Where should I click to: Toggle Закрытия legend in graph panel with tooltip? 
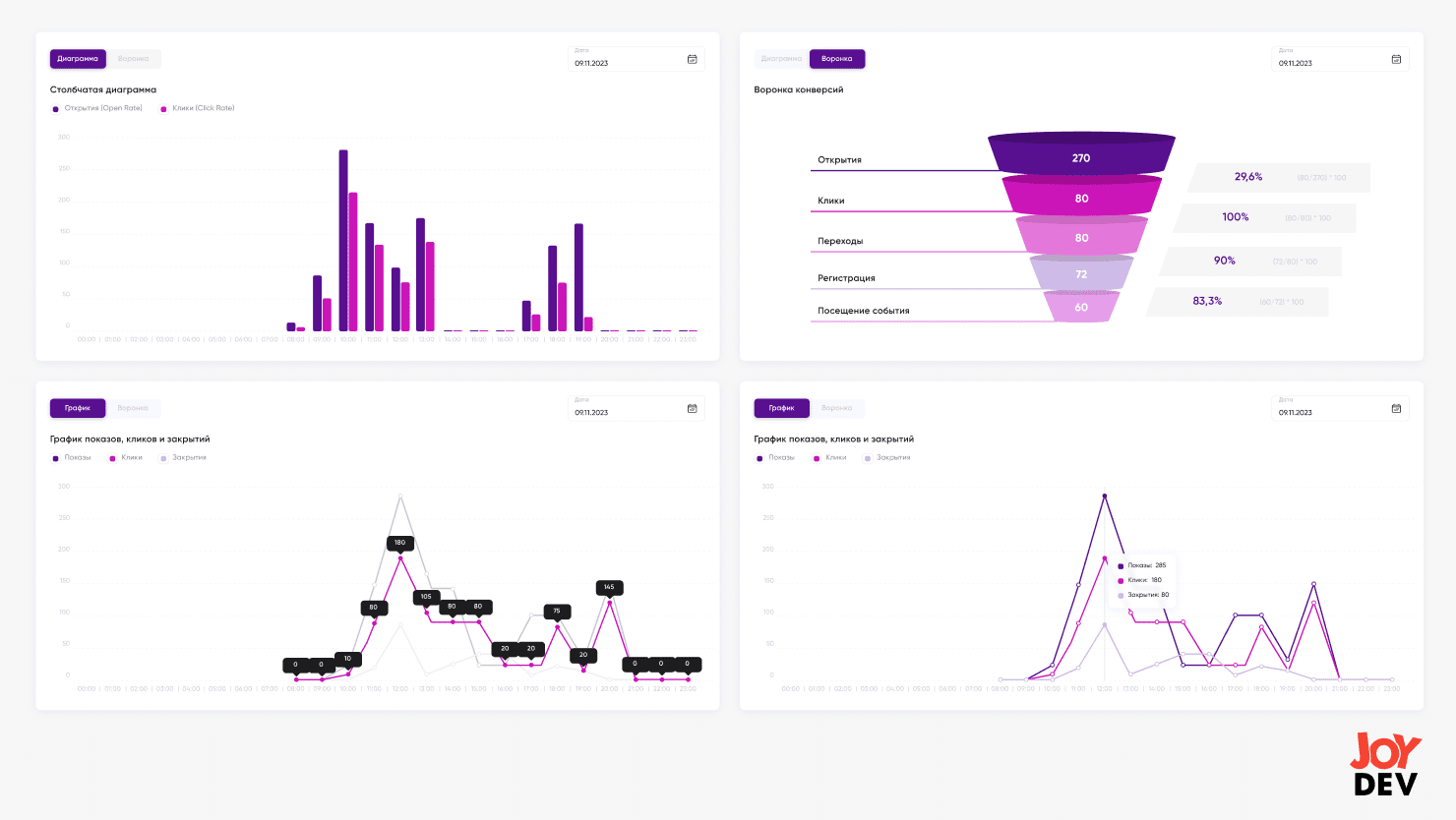pyautogui.click(x=887, y=458)
